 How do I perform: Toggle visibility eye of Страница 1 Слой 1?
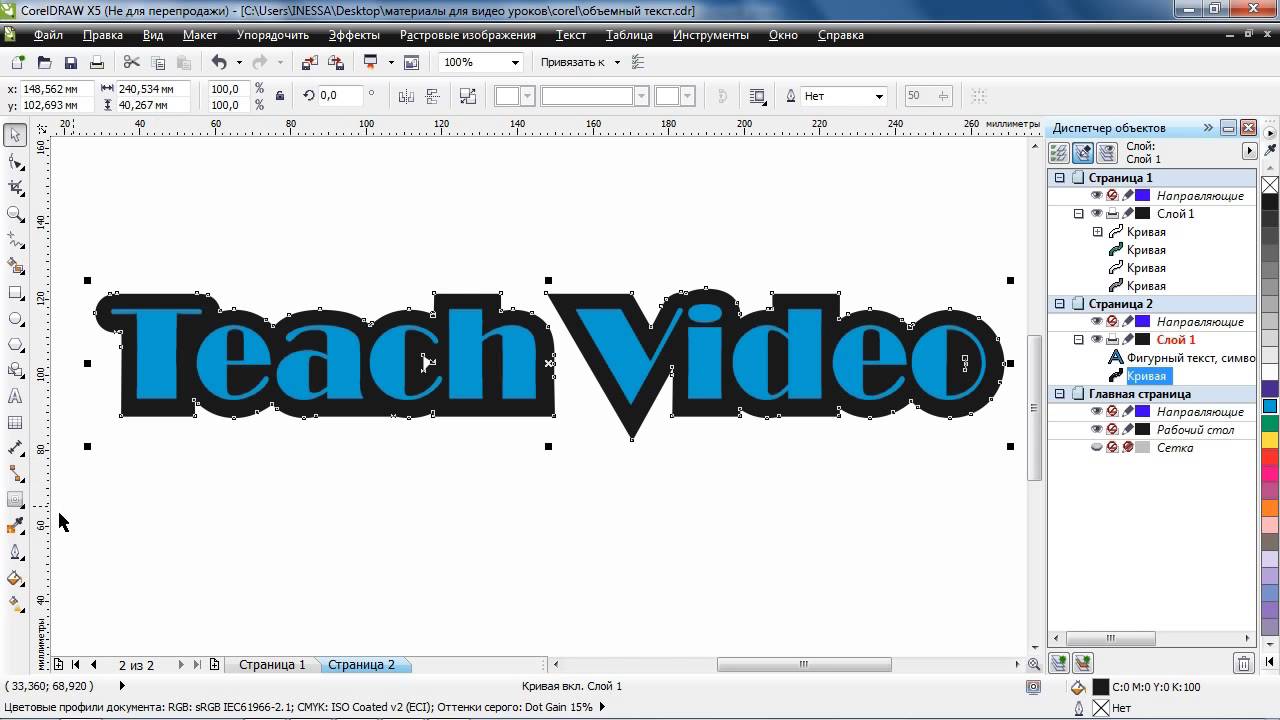1096,213
